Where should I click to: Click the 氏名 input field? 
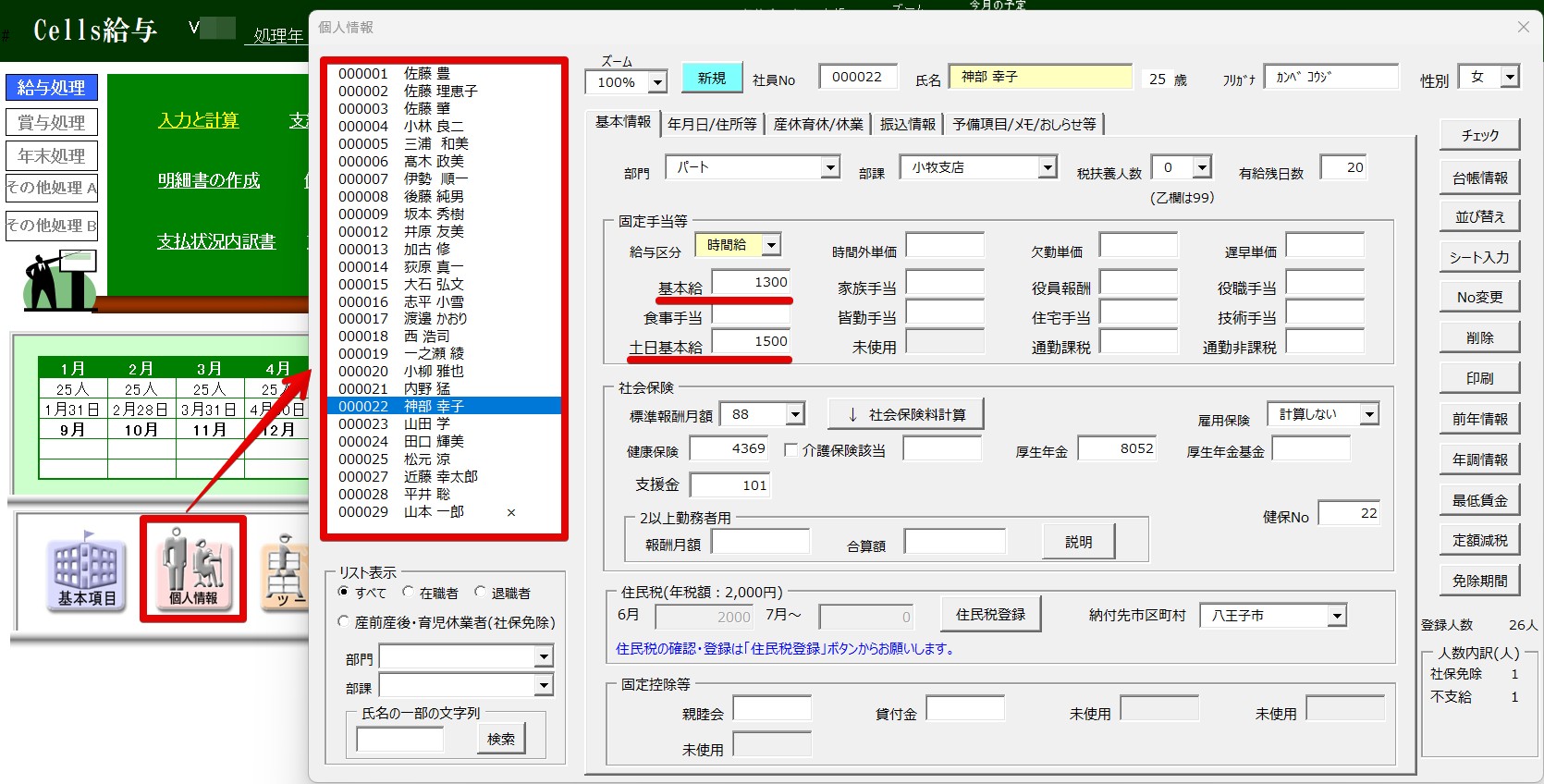point(1041,77)
